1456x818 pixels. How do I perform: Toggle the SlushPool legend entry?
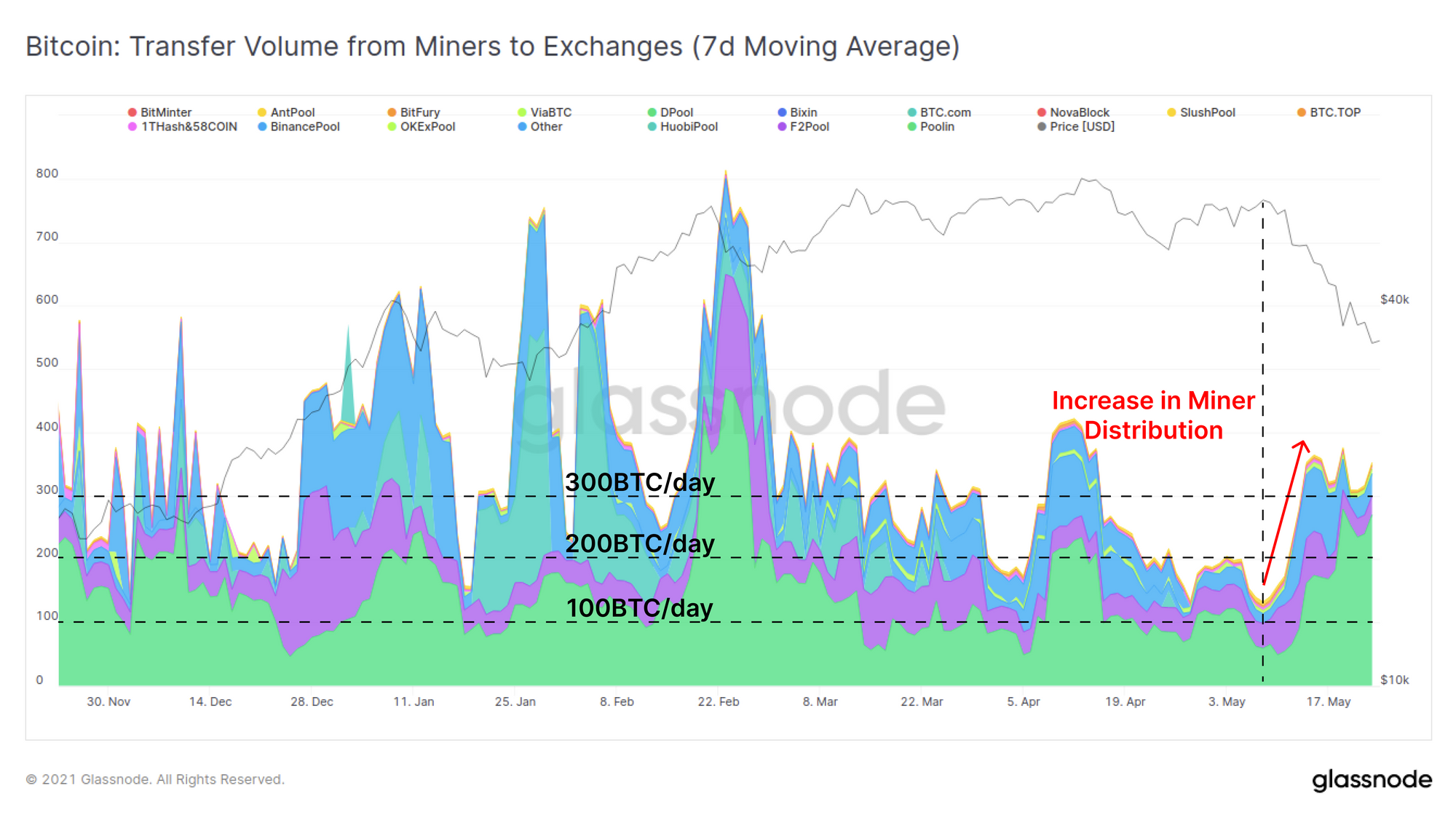pyautogui.click(x=1207, y=112)
